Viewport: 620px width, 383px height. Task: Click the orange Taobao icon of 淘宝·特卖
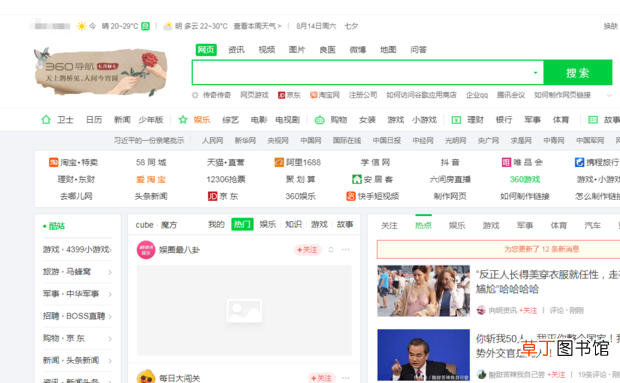[x=53, y=162]
